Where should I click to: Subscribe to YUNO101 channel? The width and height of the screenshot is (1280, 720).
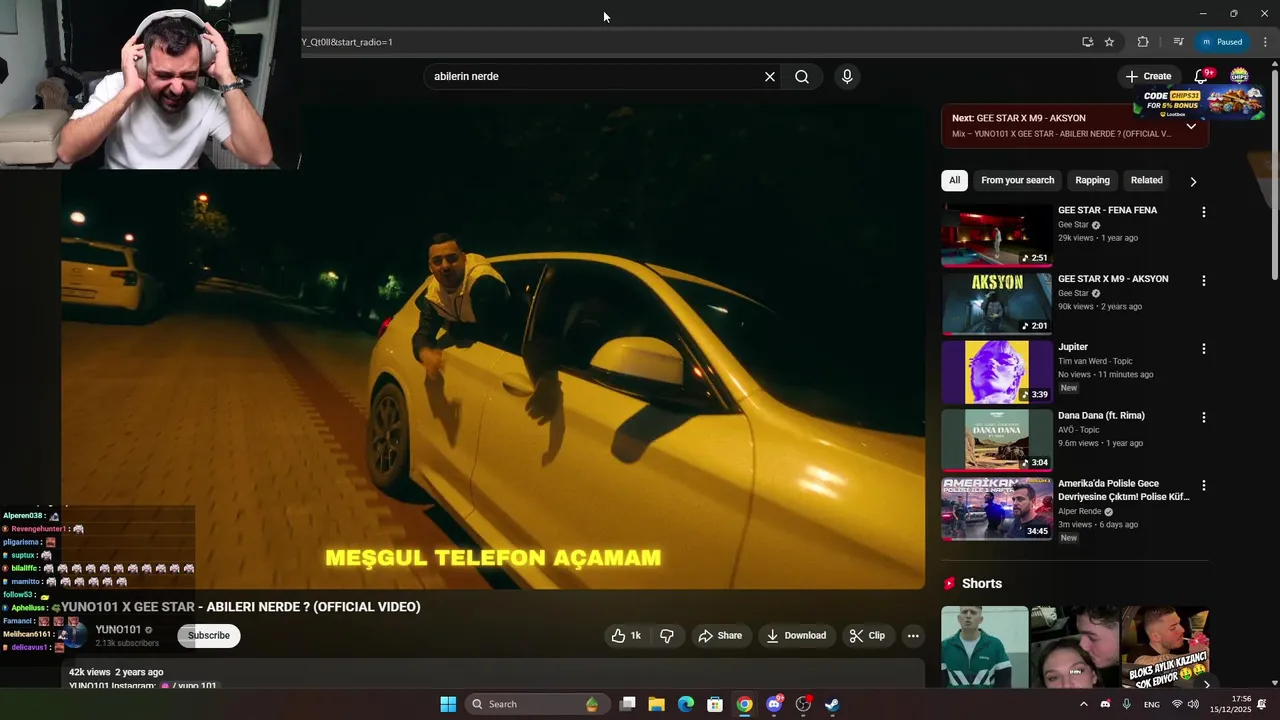click(209, 636)
